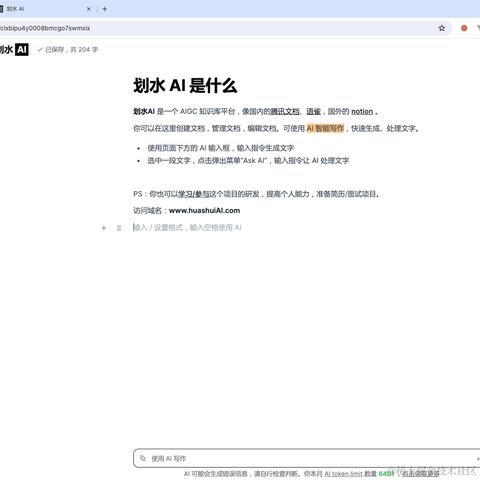Open a new browser tab with plus
480x480 pixels.
point(105,9)
